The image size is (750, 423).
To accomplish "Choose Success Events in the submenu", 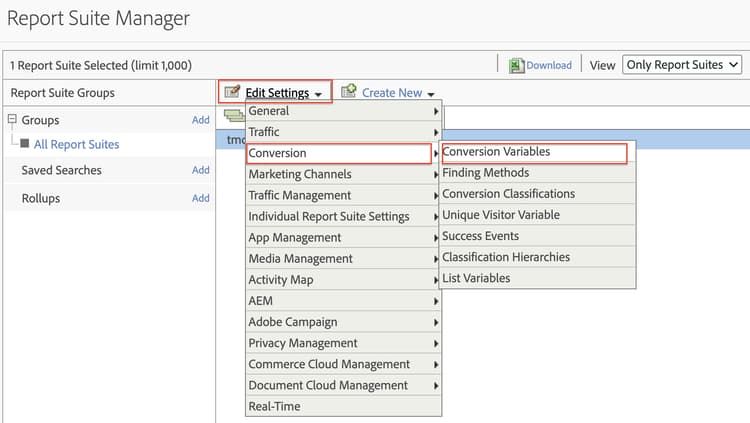I will [480, 236].
